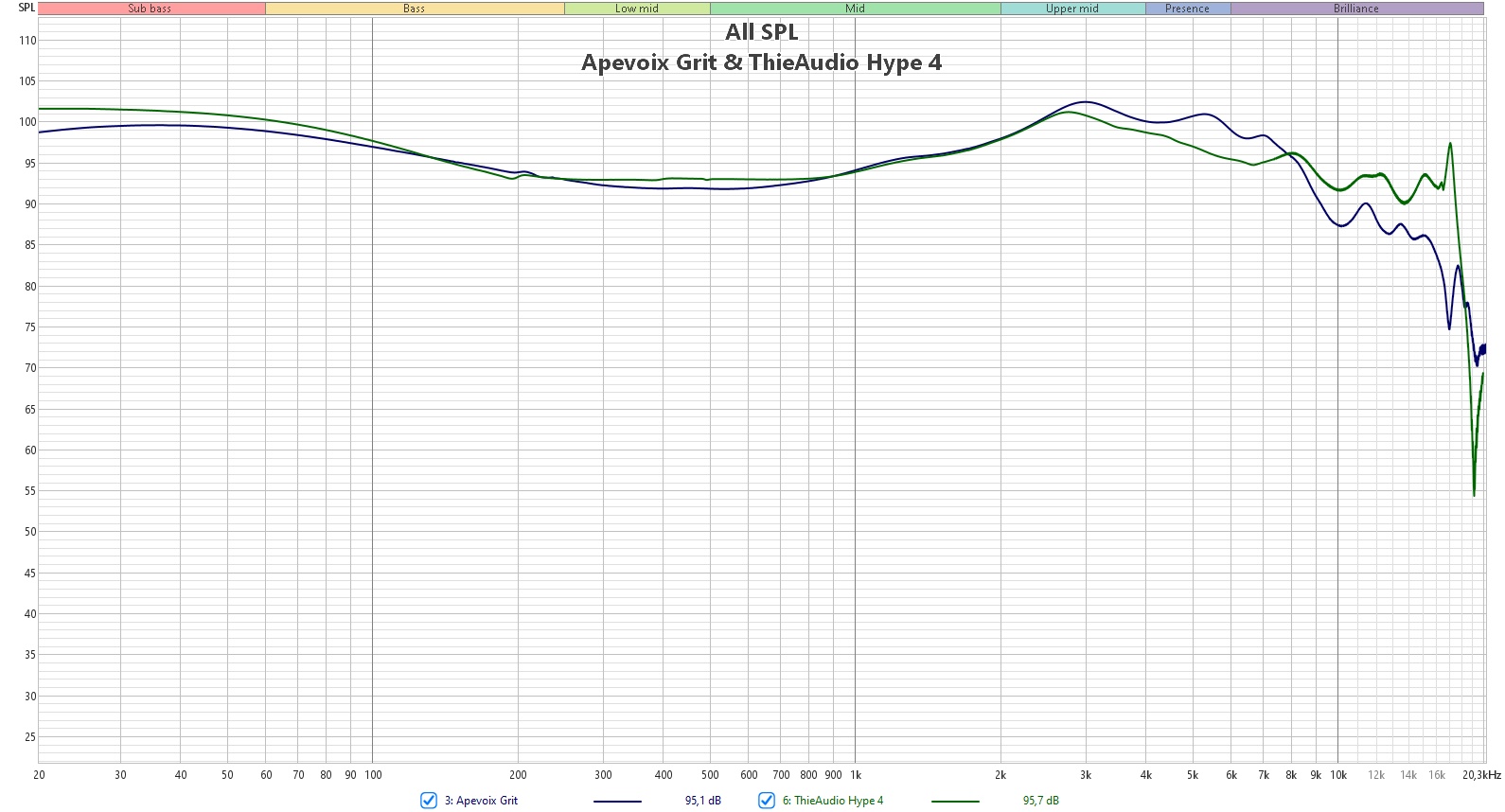Click the 'All SPL' graph title
Image resolution: width=1505 pixels, height=812 pixels.
[762, 32]
